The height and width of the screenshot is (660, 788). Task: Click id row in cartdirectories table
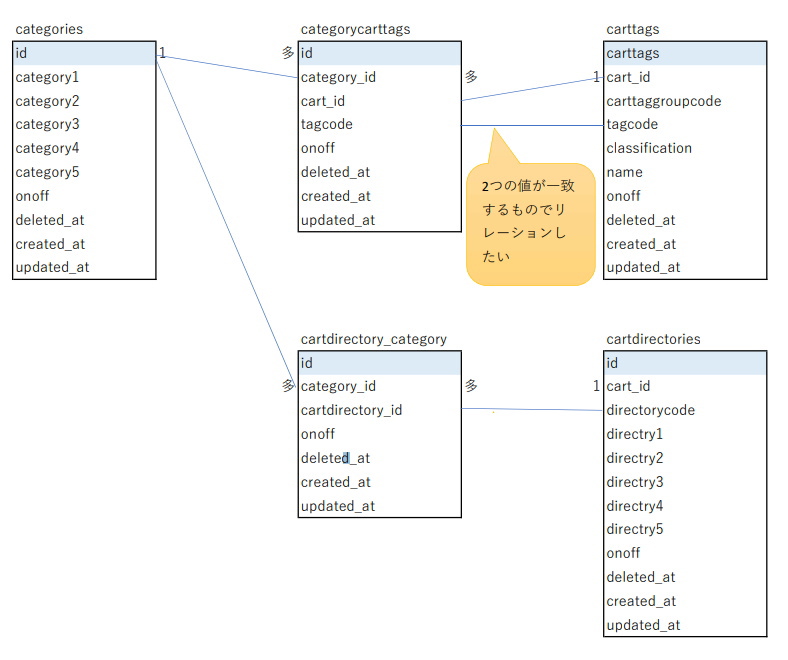click(x=685, y=363)
